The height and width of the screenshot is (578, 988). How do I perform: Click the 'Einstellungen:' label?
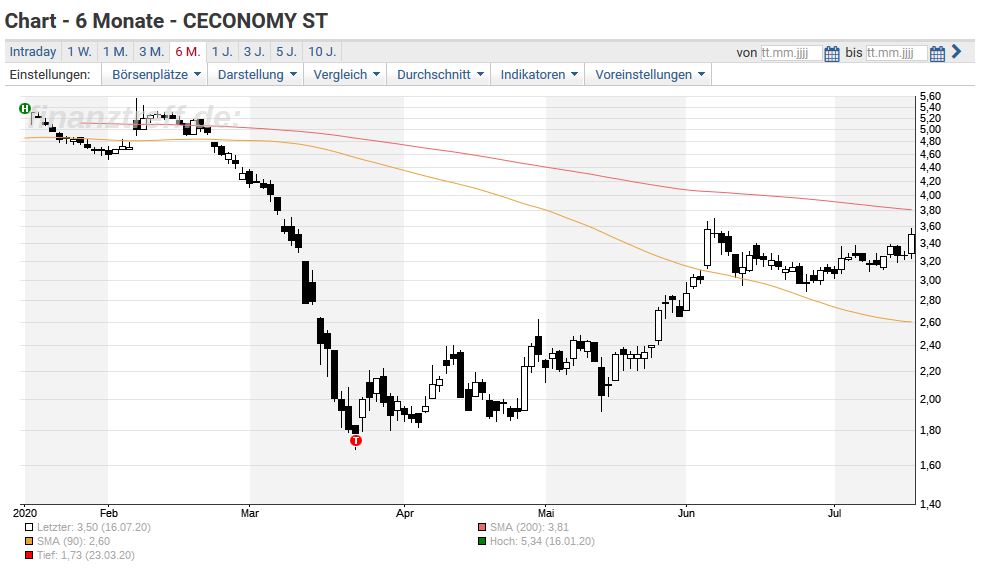(50, 74)
